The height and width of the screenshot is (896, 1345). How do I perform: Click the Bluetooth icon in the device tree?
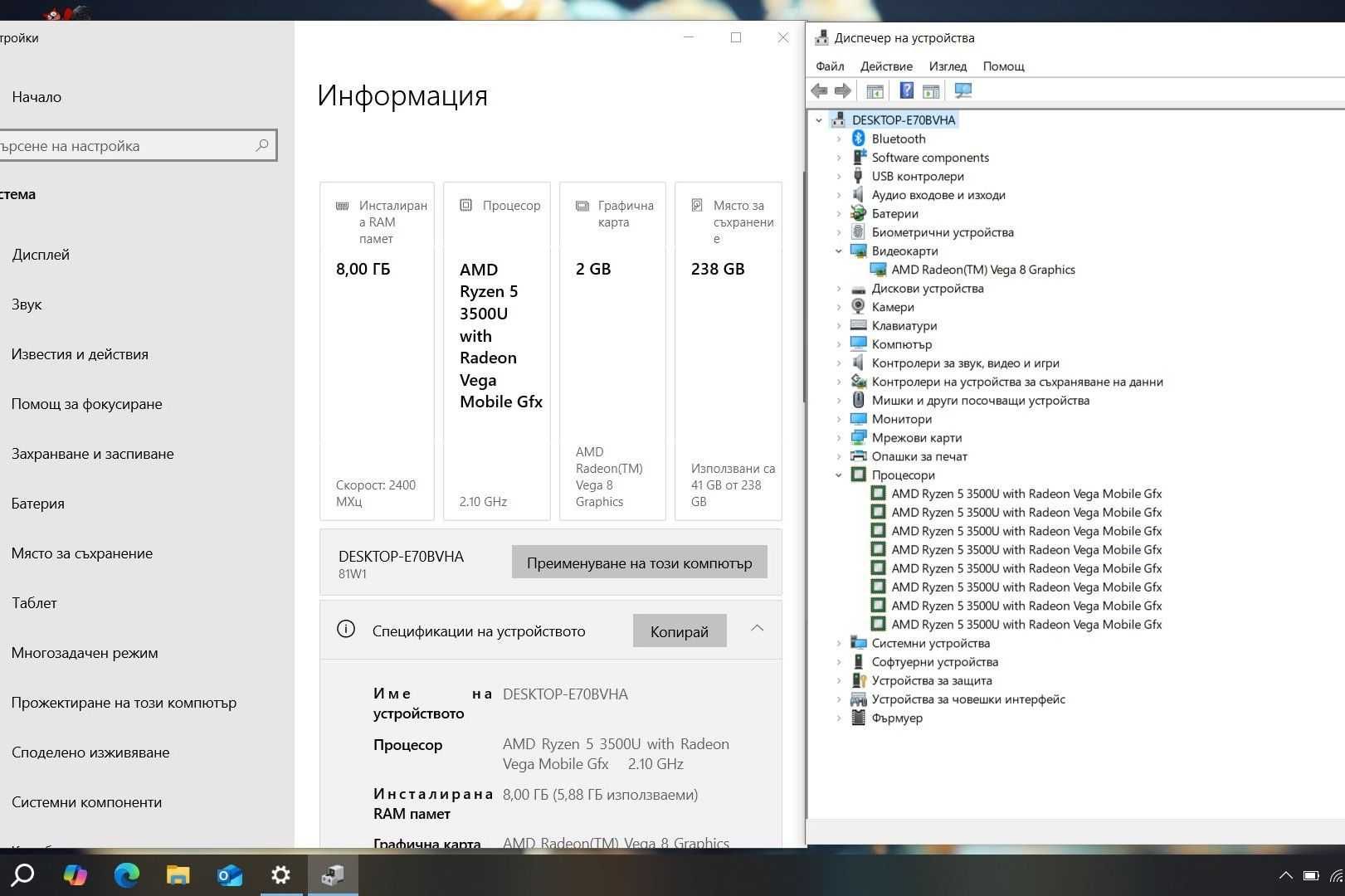click(859, 139)
